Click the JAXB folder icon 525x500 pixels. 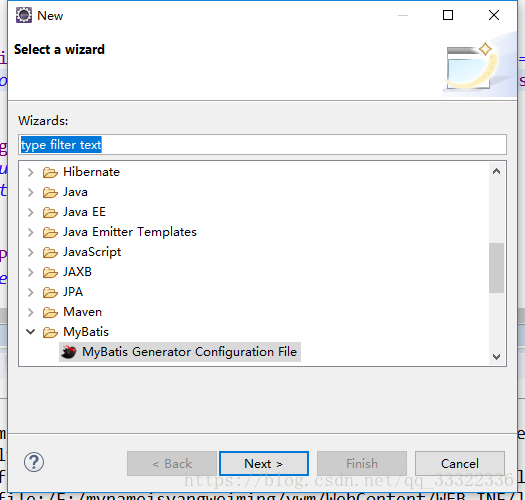pos(50,272)
